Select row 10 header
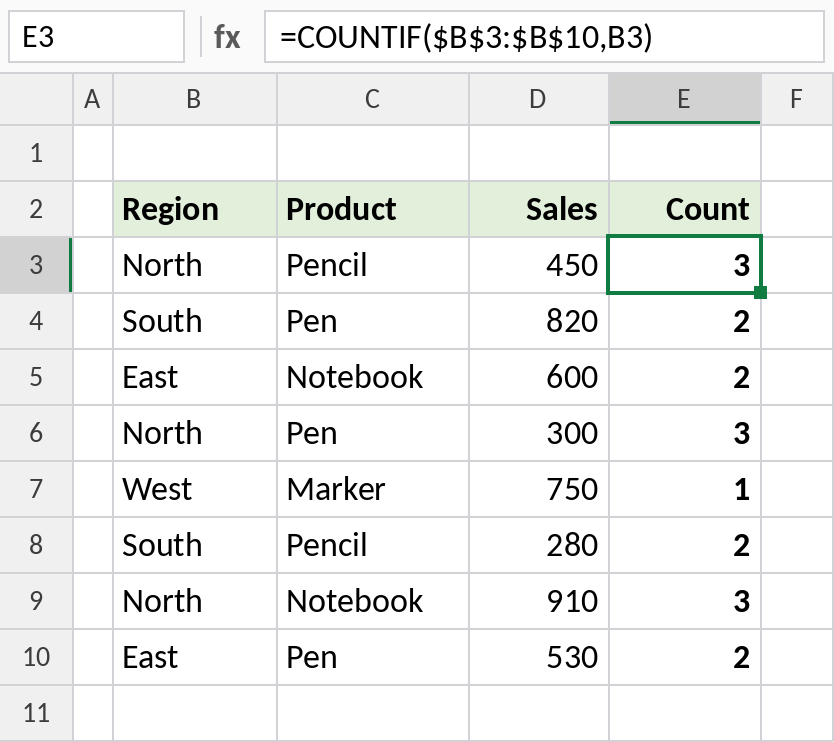Screen dimensions: 834x742 36,657
